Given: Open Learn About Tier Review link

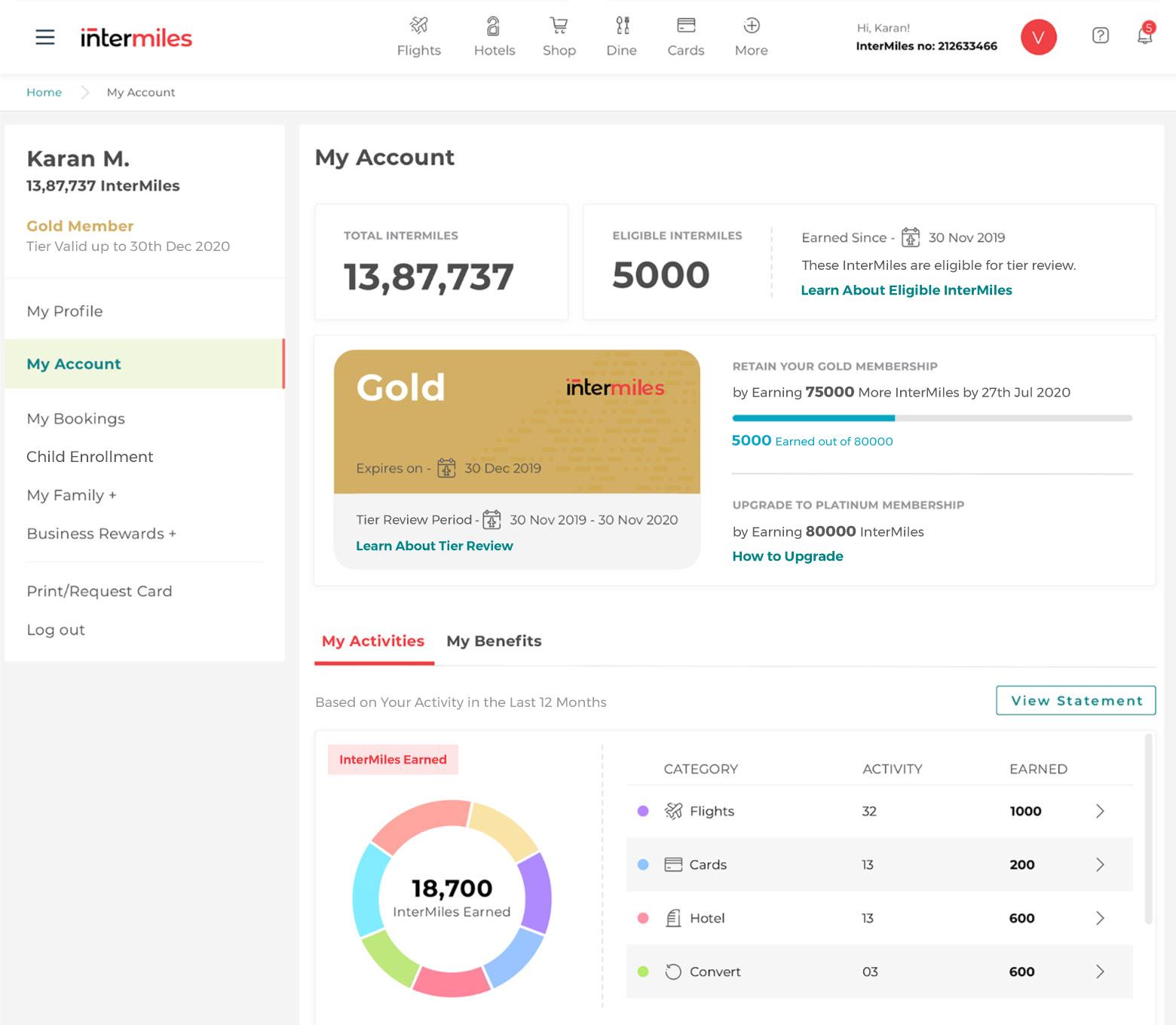Looking at the screenshot, I should coord(434,546).
